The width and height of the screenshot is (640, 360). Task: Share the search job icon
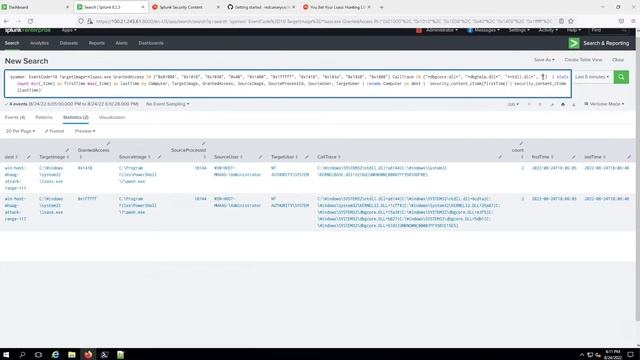pos(552,104)
